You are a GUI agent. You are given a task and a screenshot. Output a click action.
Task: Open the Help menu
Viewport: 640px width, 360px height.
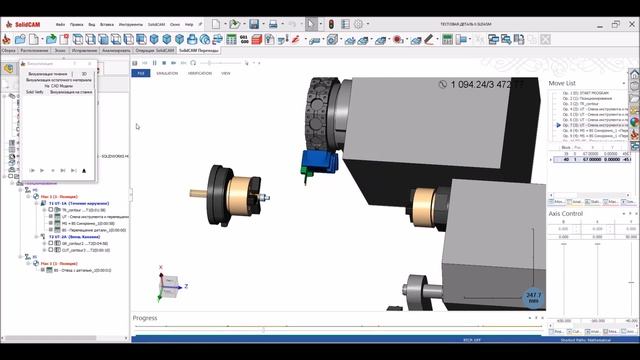(x=189, y=24)
